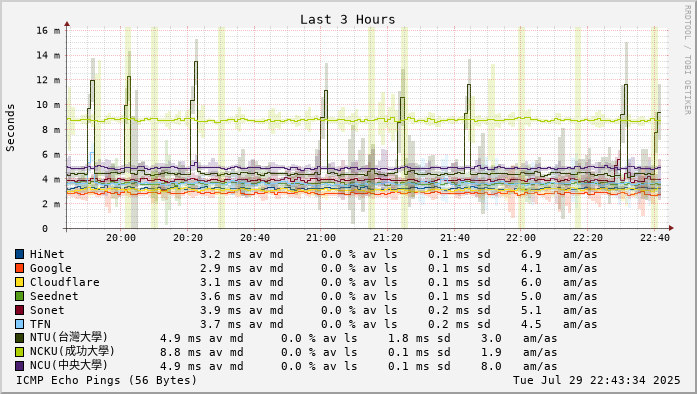Viewport: 697px width, 394px height.
Task: Click the 21:40 x-axis time label
Action: pos(455,238)
